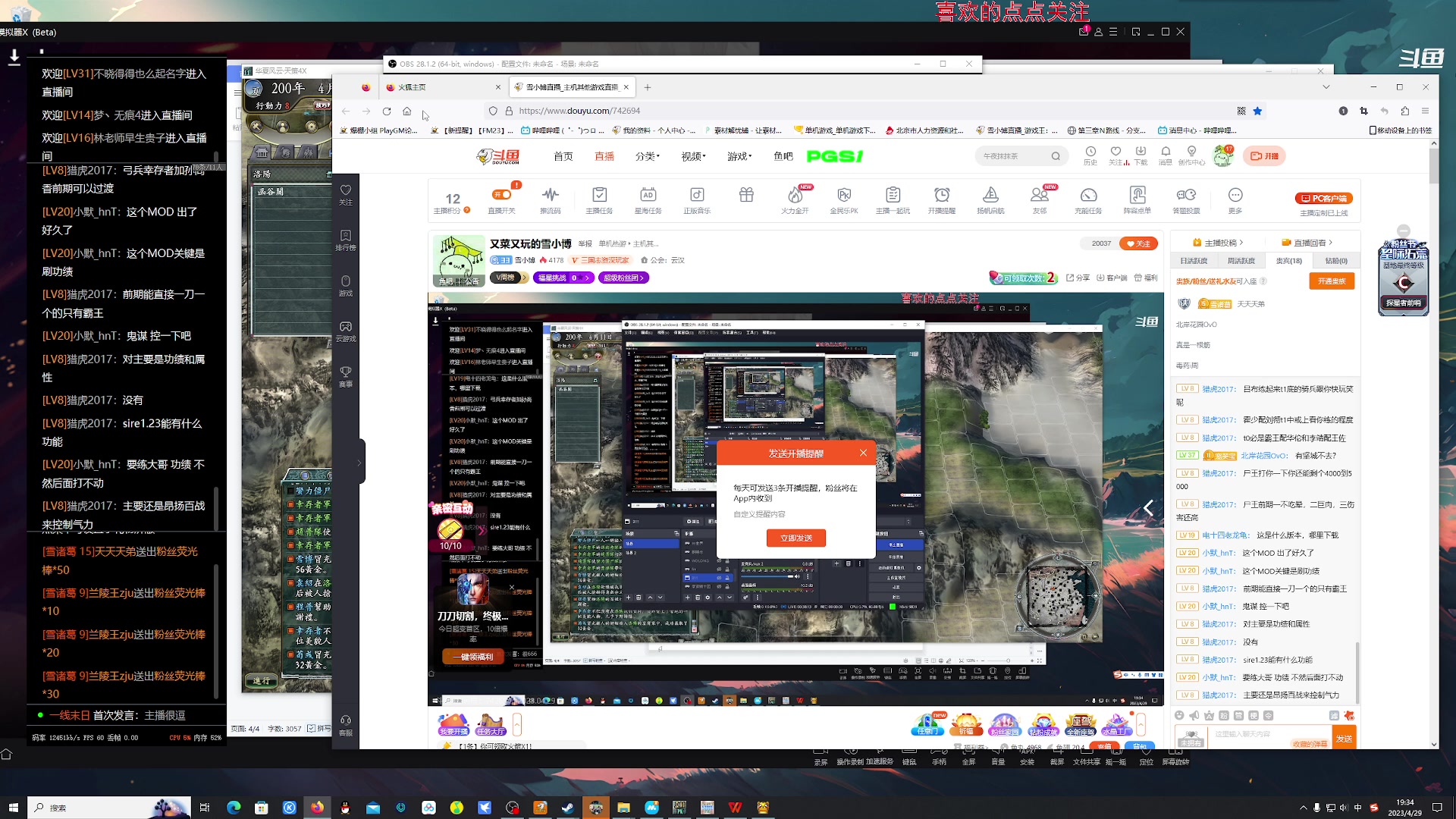The height and width of the screenshot is (819, 1456).
Task: Expand the left sidebar collapse handle
Action: tap(360, 462)
